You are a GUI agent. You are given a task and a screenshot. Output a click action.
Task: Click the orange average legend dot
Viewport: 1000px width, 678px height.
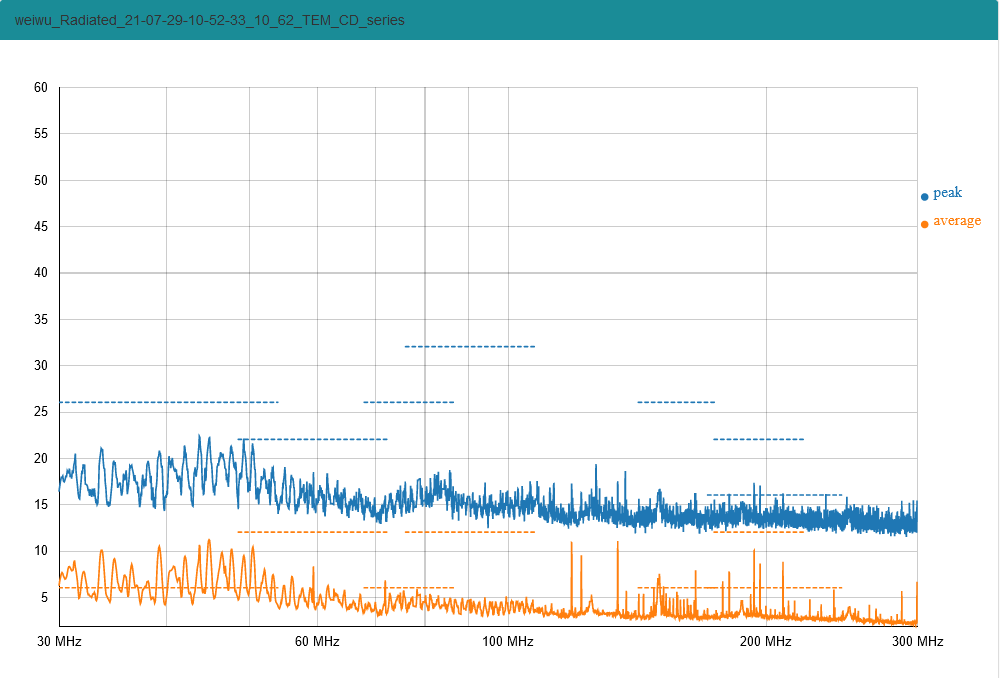coord(924,224)
